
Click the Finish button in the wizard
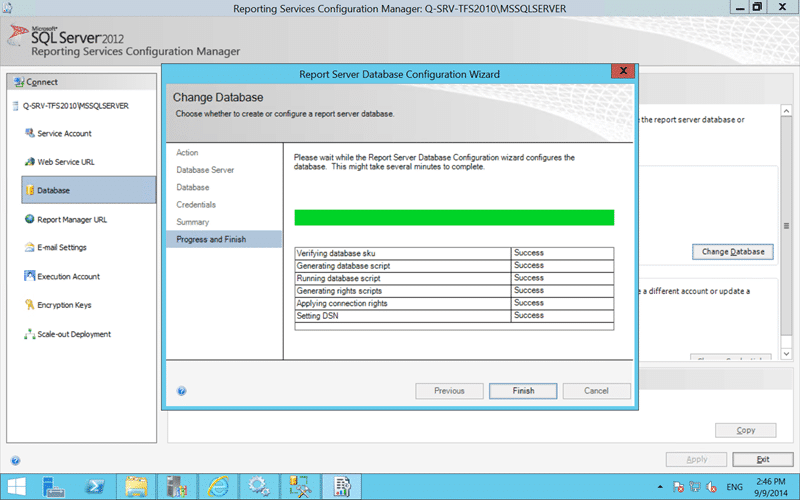click(523, 391)
